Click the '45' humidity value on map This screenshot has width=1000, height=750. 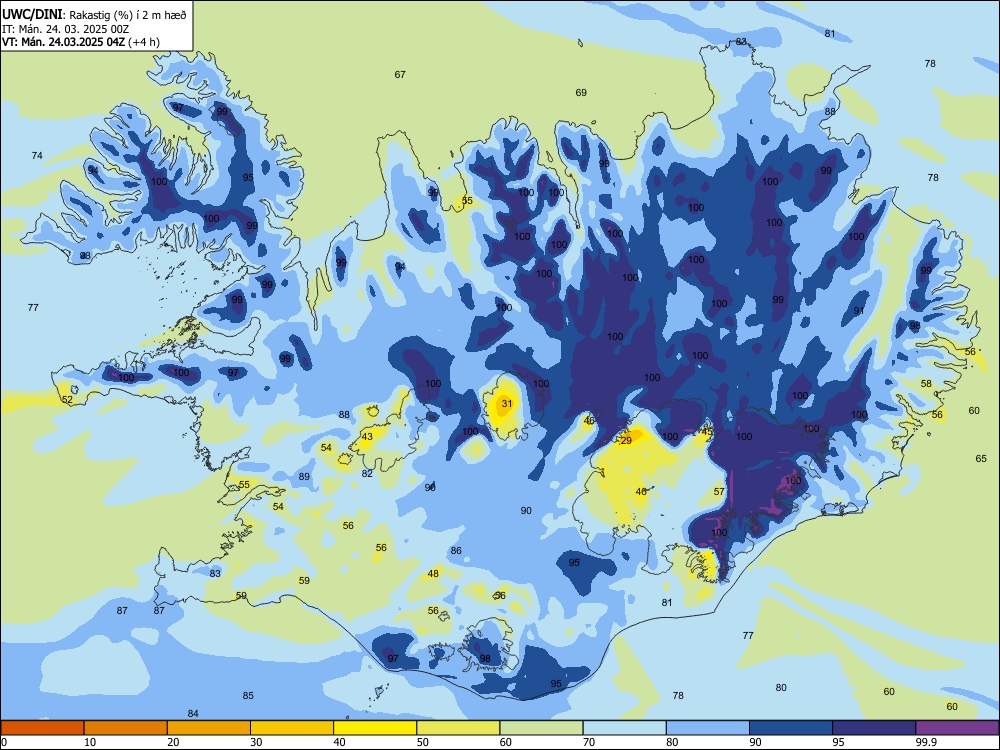pos(707,431)
